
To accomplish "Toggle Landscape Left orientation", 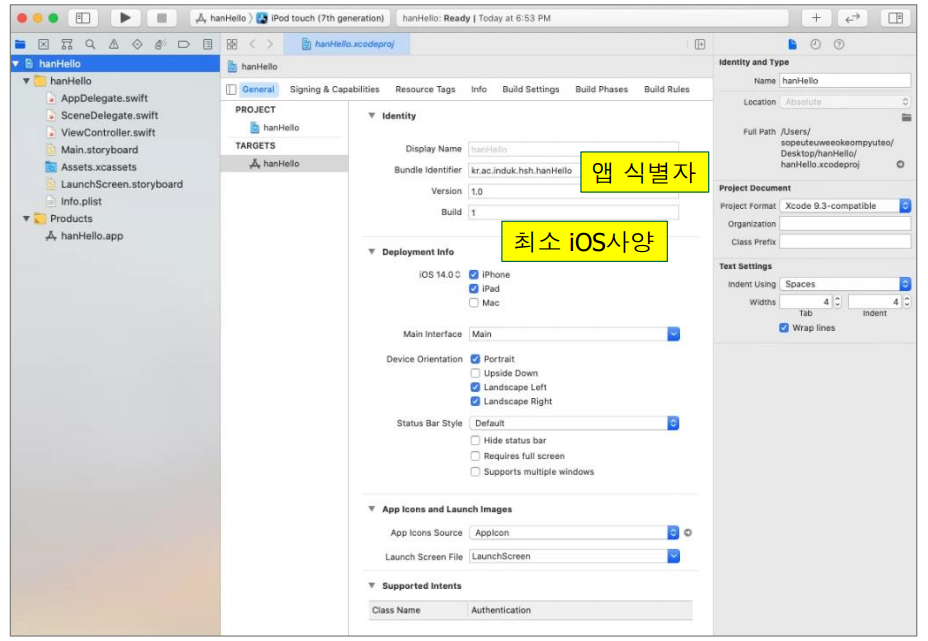I will pos(475,387).
